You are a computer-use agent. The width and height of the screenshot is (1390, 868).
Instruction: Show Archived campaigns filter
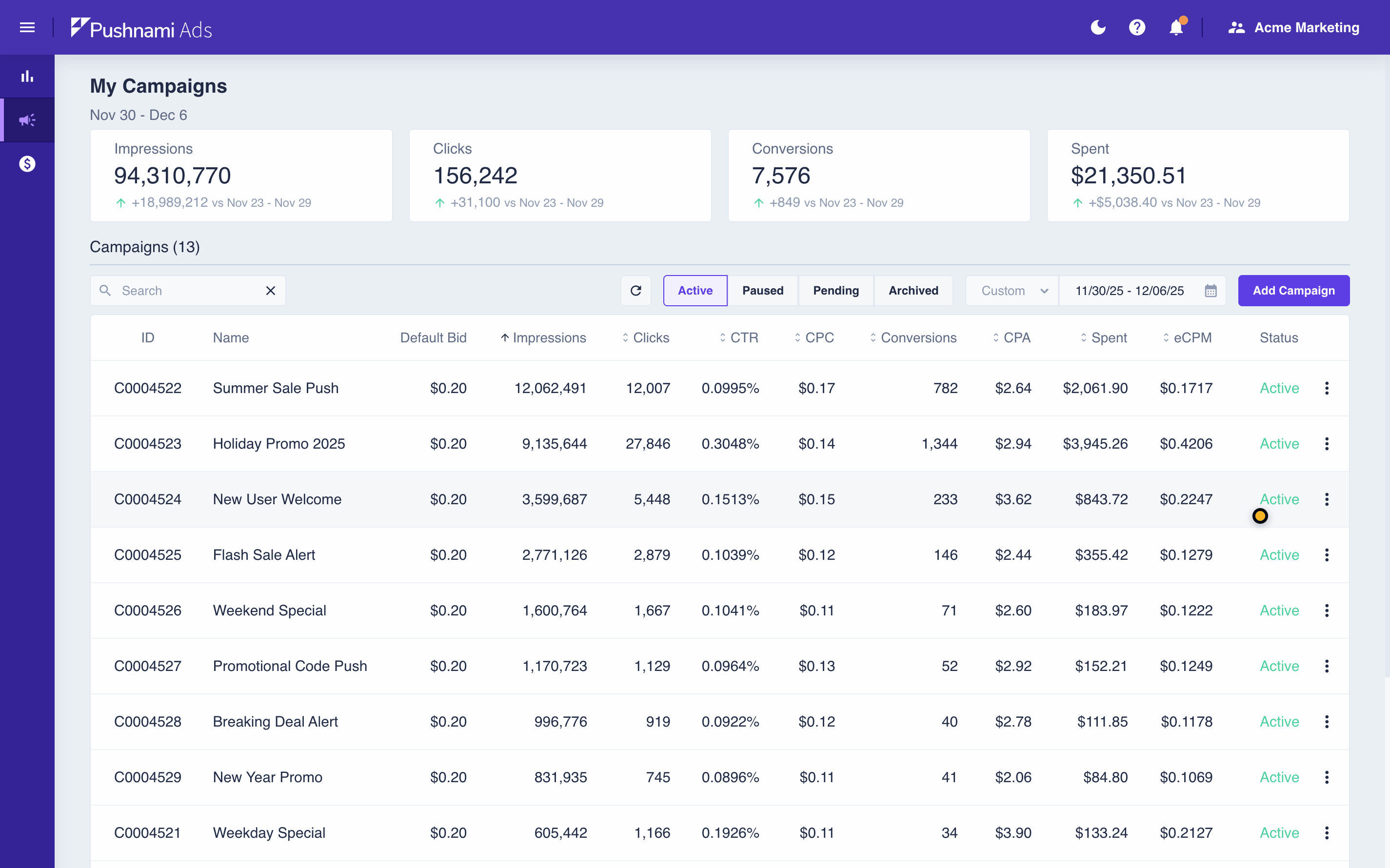tap(913, 291)
